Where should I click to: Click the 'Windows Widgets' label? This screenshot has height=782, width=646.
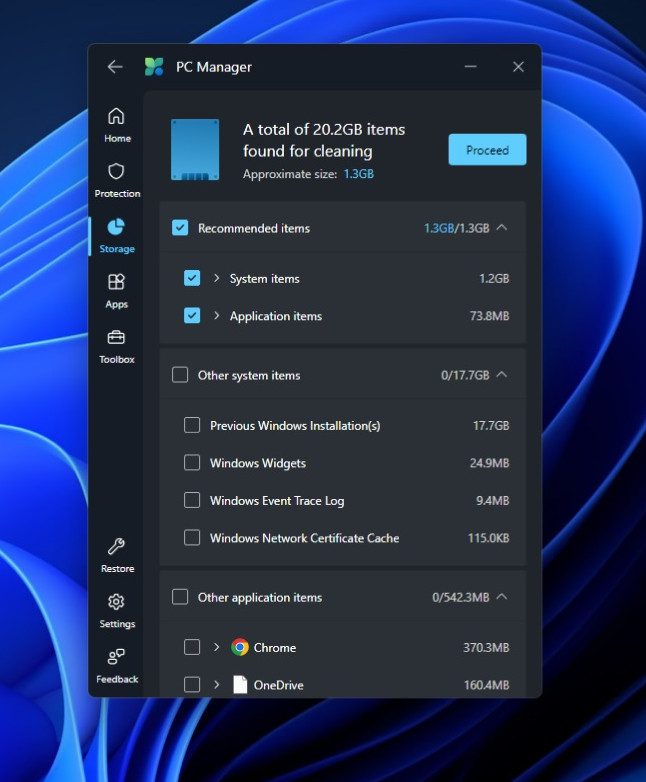point(258,463)
